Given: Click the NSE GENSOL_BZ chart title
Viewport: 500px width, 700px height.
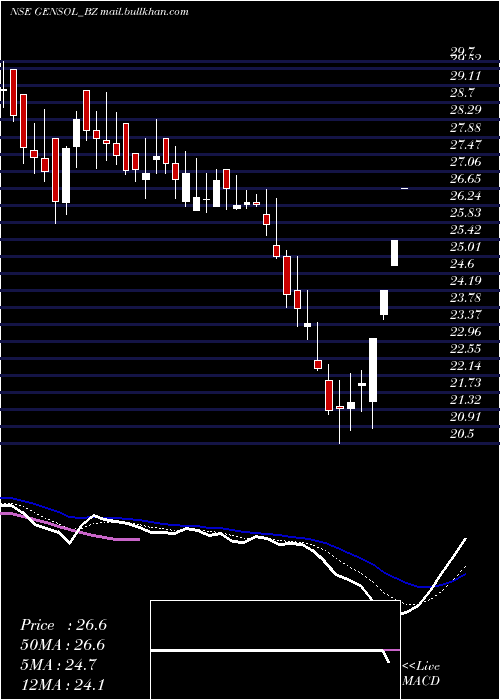Looking at the screenshot, I should point(99,12).
